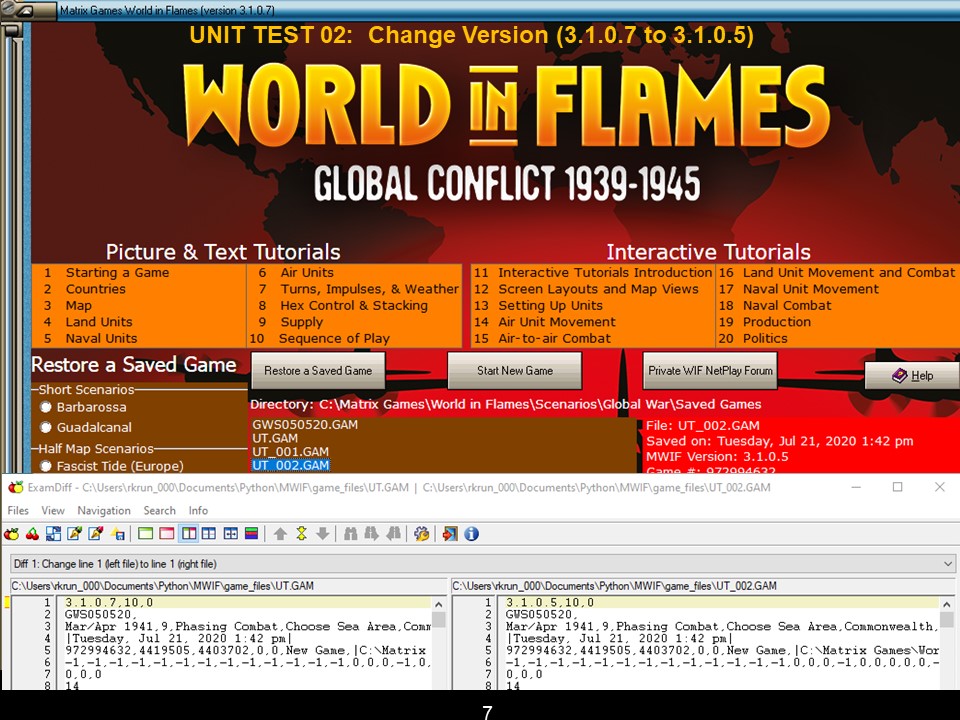Click the ExamDiff title bar apple icon
960x720 pixels.
(x=16, y=487)
